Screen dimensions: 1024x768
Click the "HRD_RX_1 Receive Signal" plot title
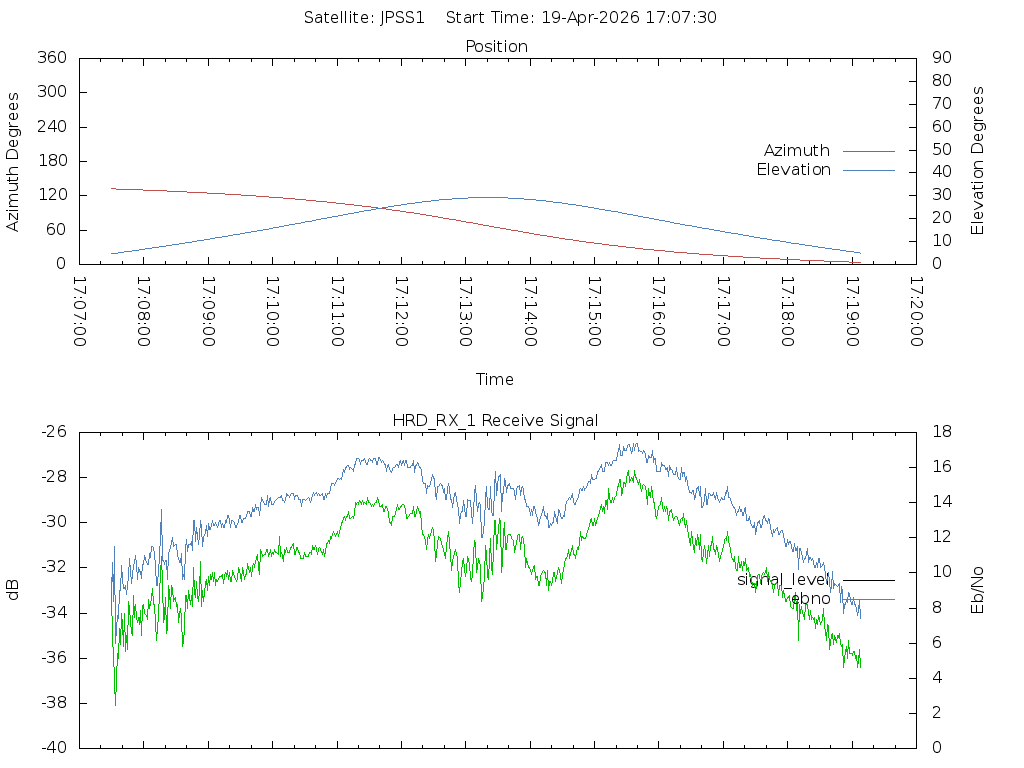(495, 421)
